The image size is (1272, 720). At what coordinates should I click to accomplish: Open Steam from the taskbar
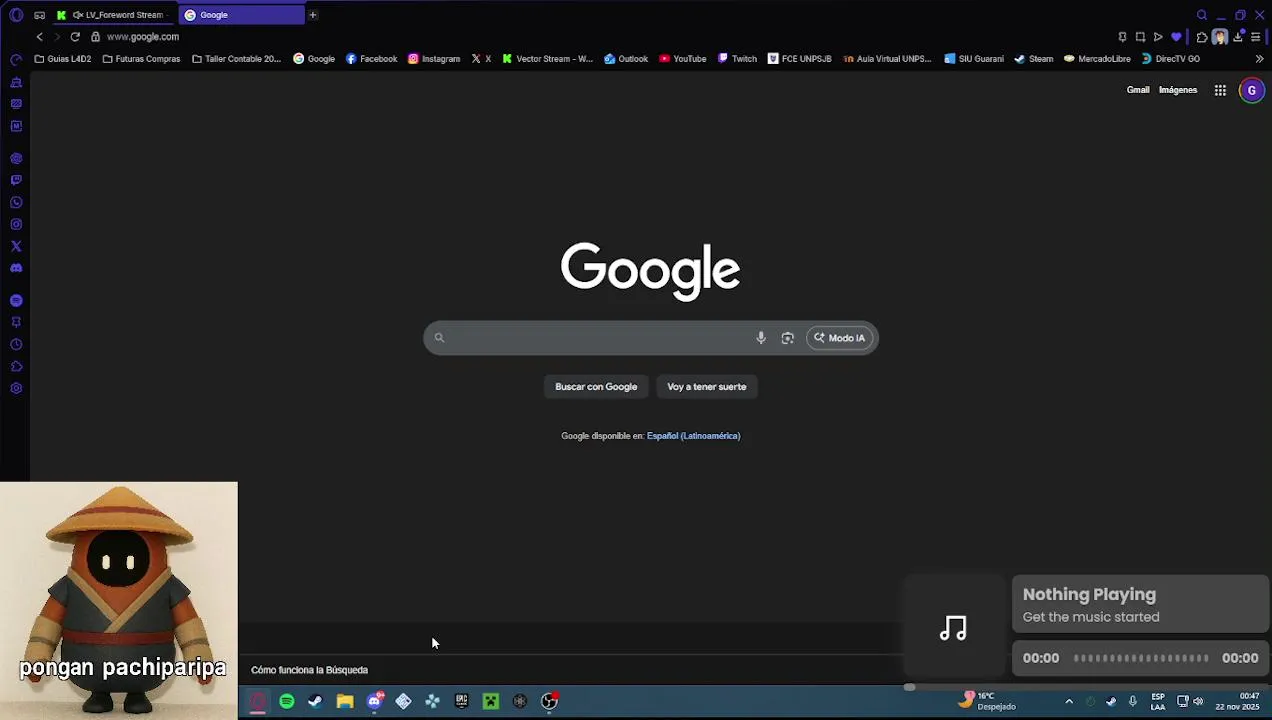315,701
